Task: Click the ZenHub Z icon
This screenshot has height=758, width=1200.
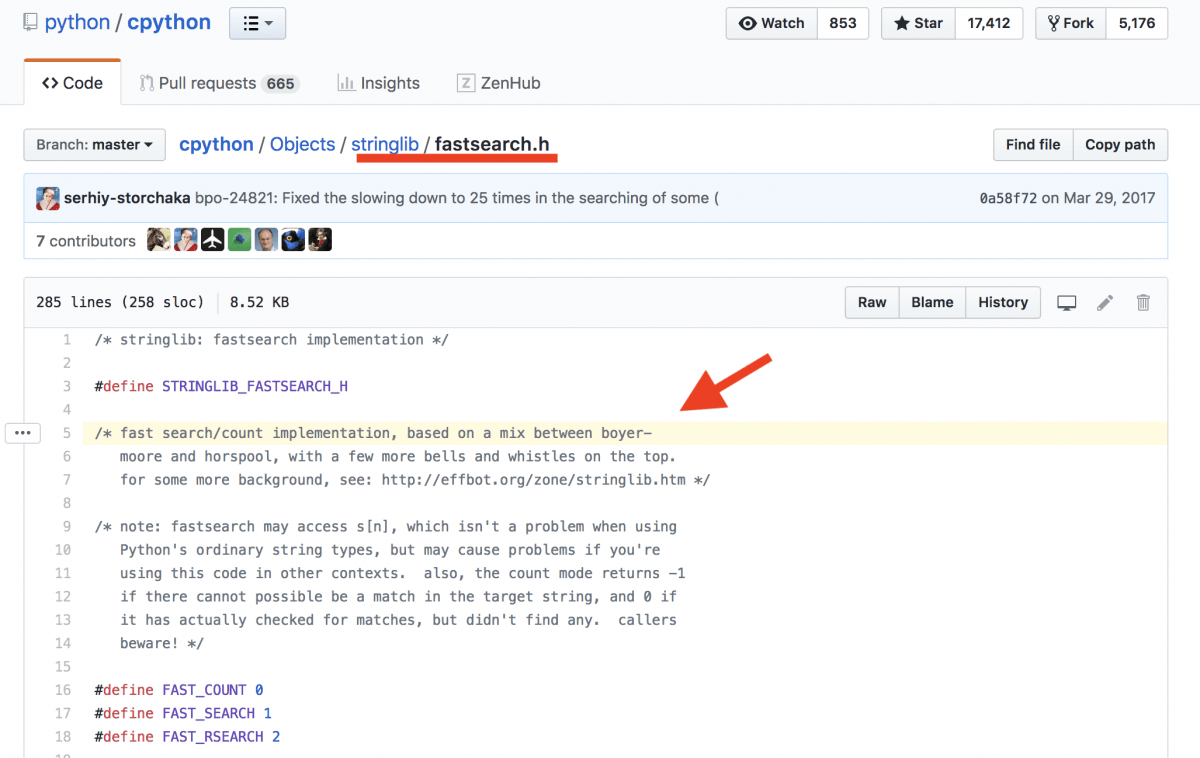Action: pos(466,83)
